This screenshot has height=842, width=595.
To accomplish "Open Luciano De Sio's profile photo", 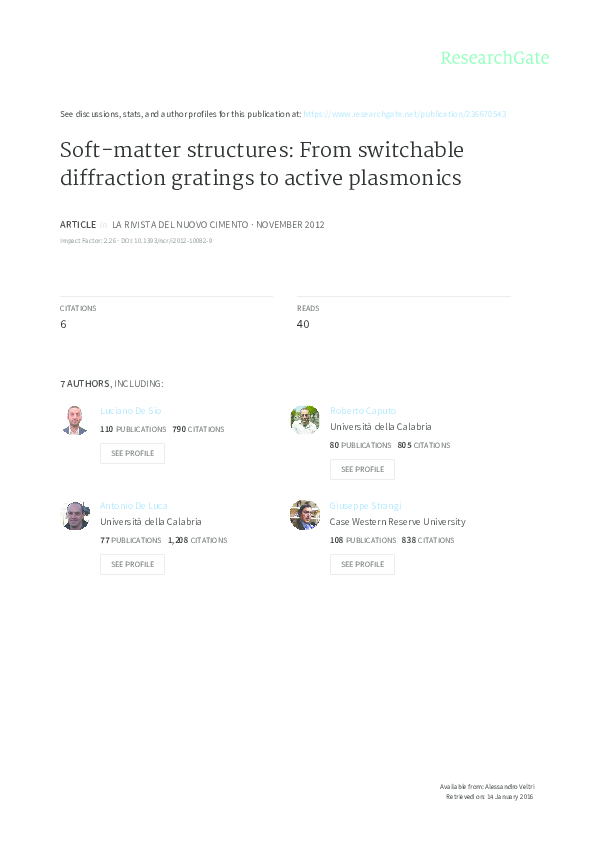I will point(75,419).
